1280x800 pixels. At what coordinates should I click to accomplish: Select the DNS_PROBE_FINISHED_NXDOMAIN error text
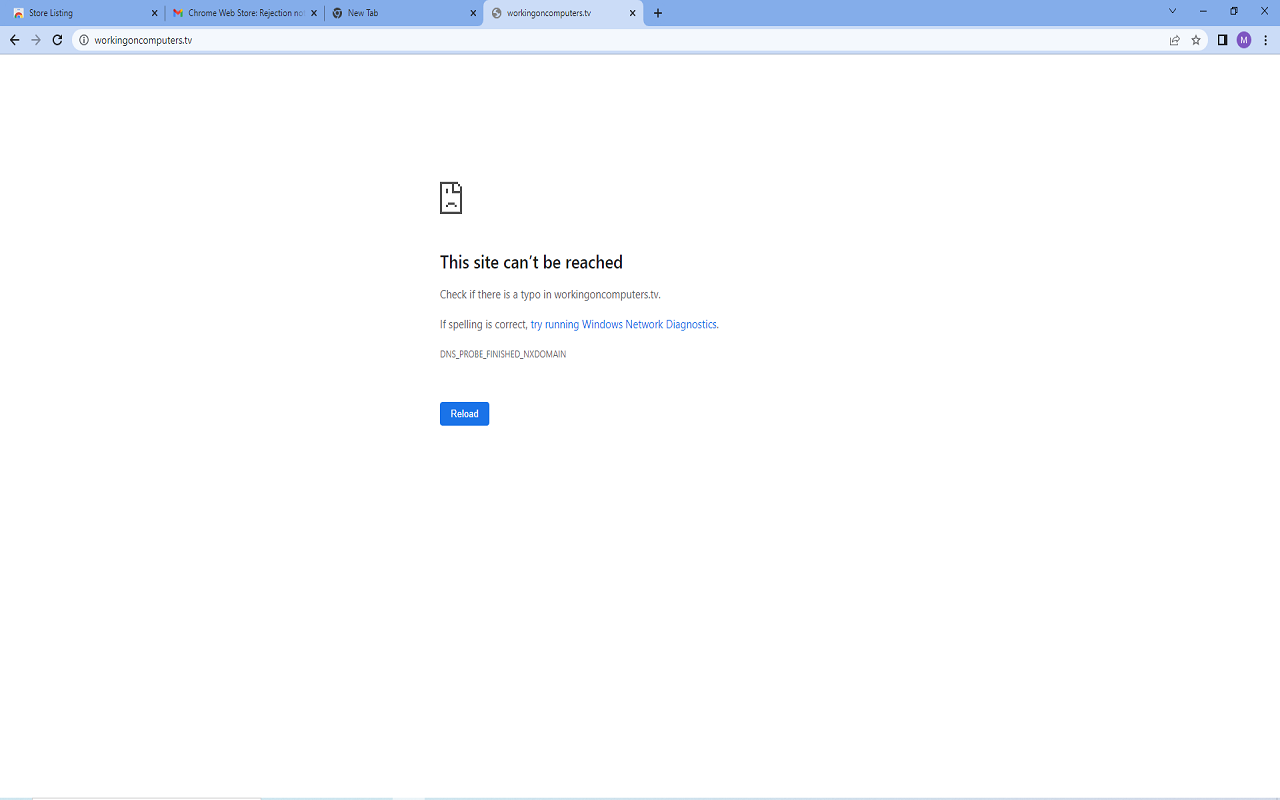tap(503, 353)
